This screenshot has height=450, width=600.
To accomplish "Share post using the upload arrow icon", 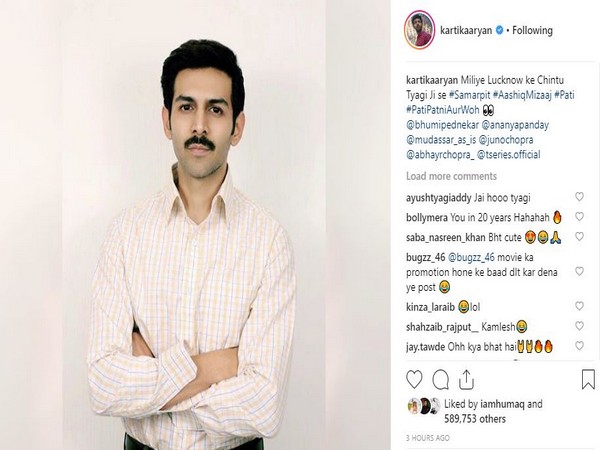I will pyautogui.click(x=466, y=380).
